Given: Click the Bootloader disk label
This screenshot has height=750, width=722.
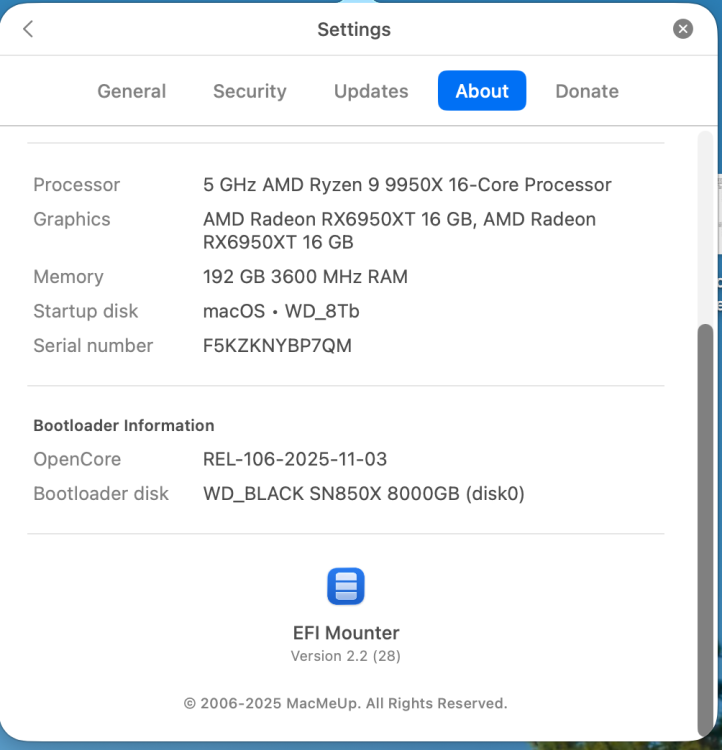Looking at the screenshot, I should [x=101, y=494].
